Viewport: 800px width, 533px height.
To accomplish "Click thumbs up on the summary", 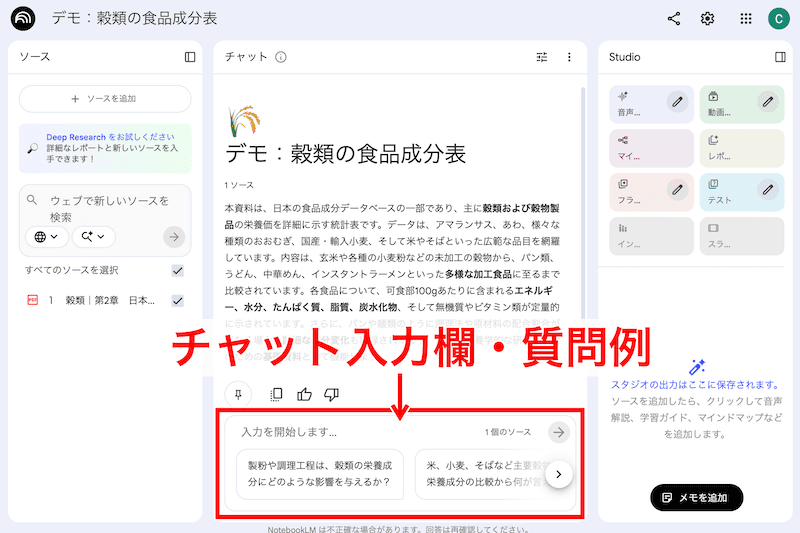I will [x=305, y=393].
